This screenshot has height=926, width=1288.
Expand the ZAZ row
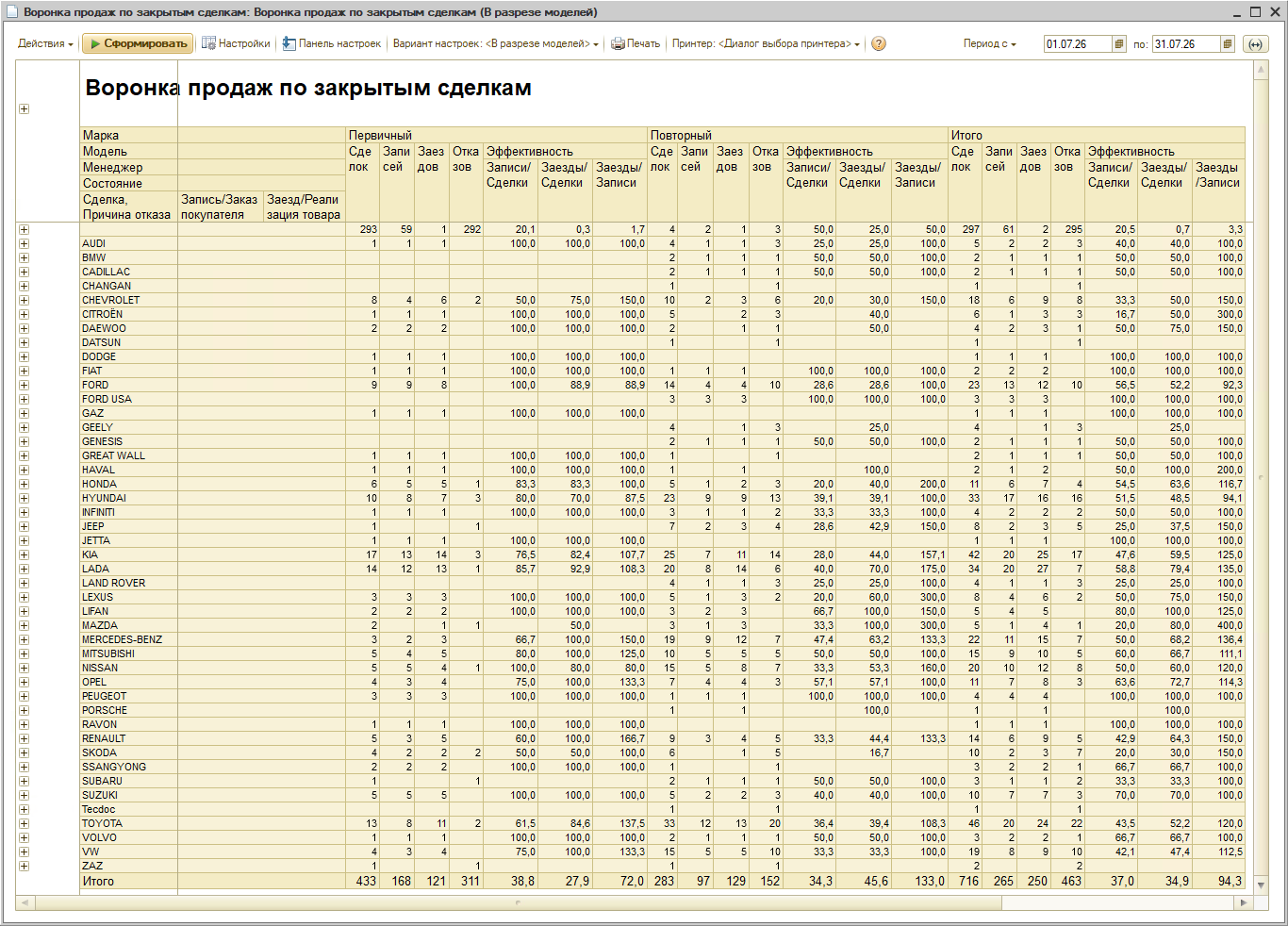point(24,866)
